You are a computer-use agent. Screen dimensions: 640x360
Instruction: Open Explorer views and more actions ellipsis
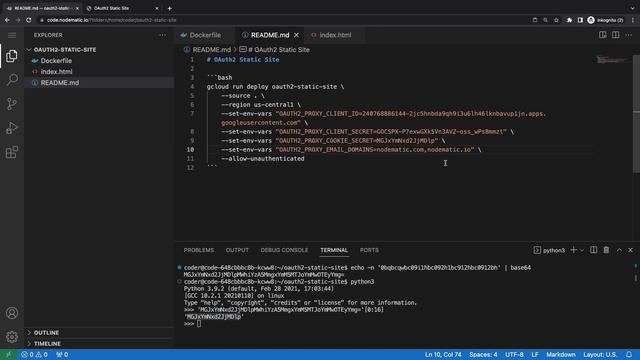162,35
